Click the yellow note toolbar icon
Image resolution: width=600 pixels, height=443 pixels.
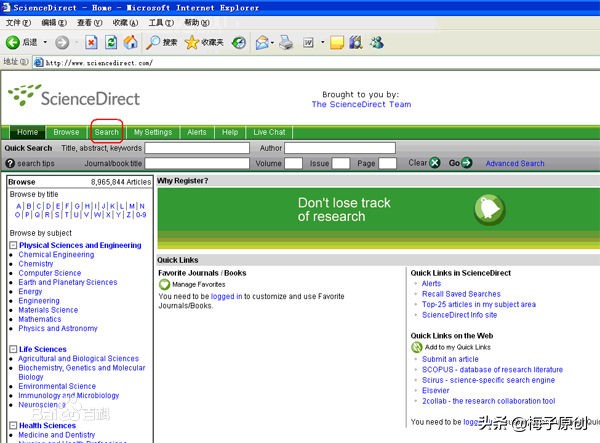click(x=337, y=42)
